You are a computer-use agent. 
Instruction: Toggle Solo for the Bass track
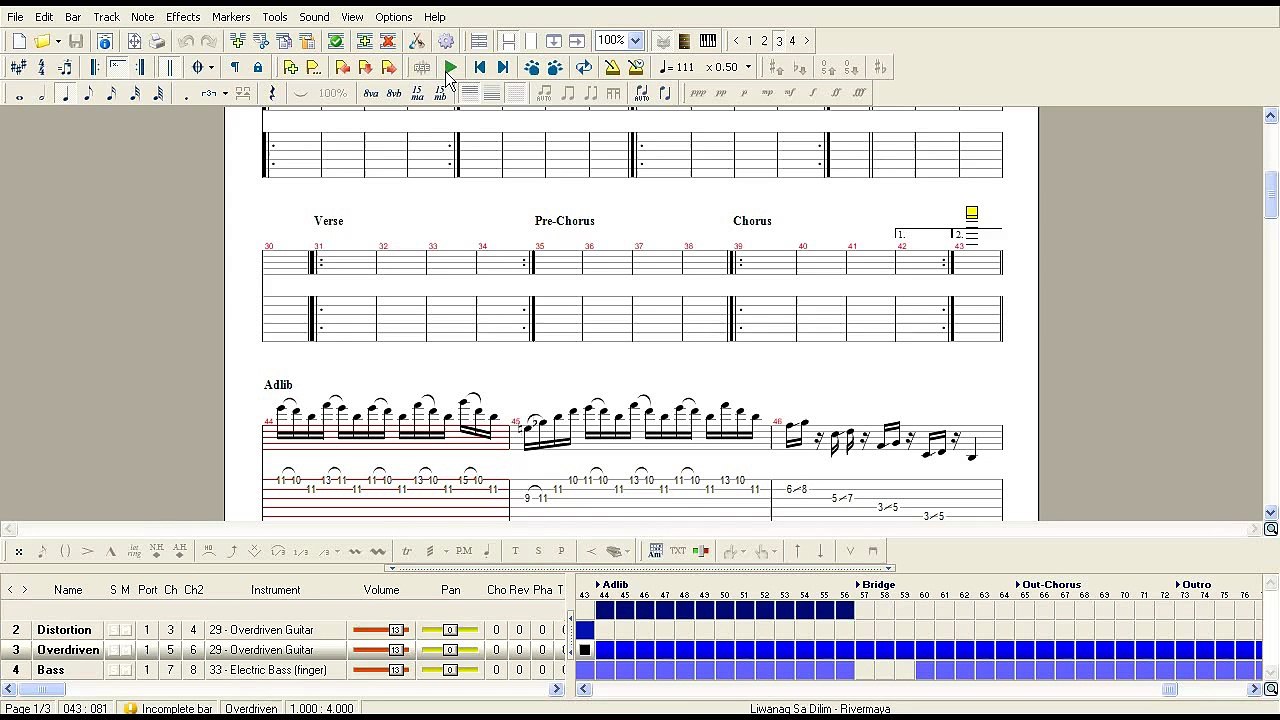tap(113, 670)
